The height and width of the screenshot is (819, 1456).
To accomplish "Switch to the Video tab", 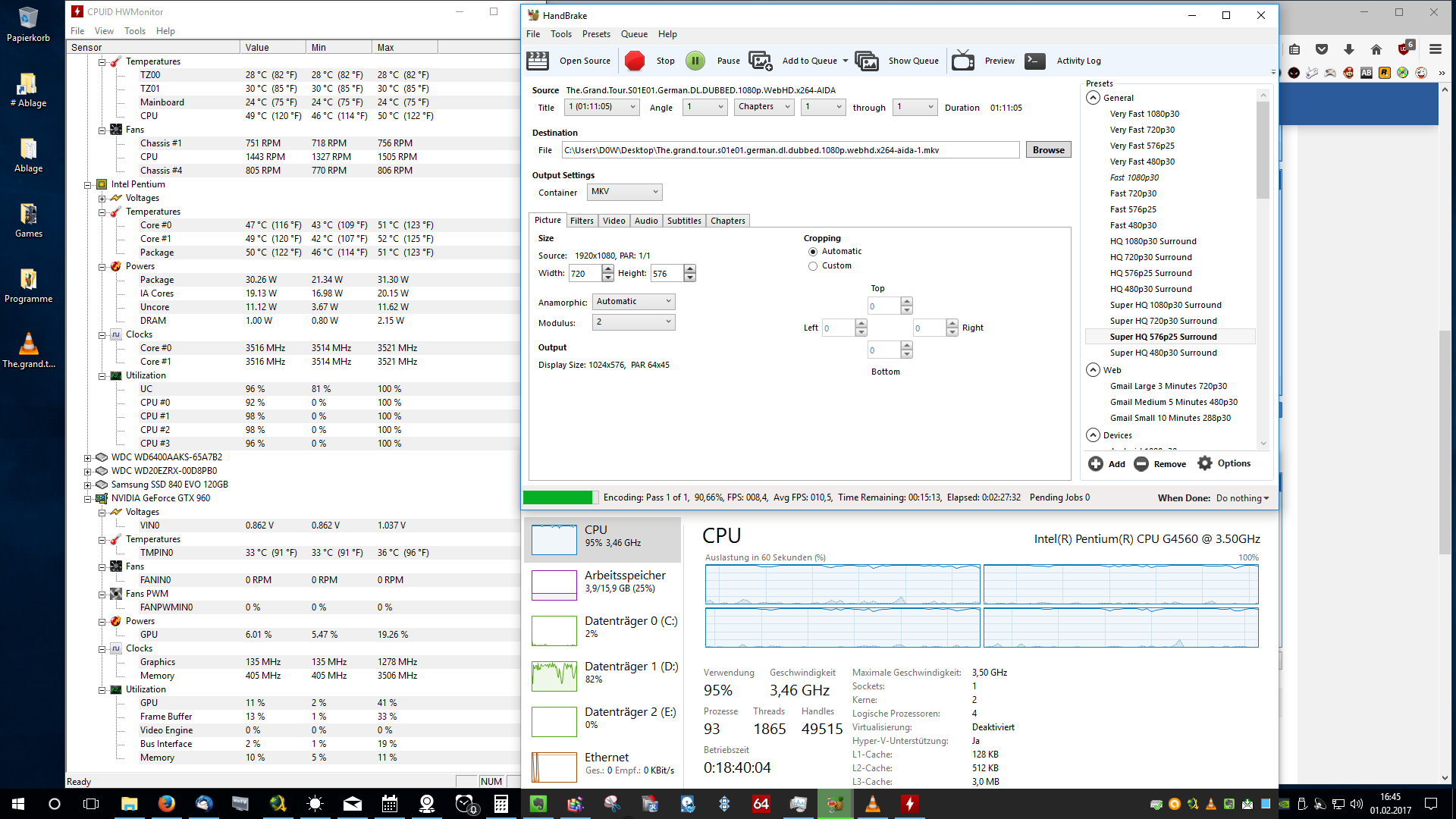I will (x=613, y=221).
